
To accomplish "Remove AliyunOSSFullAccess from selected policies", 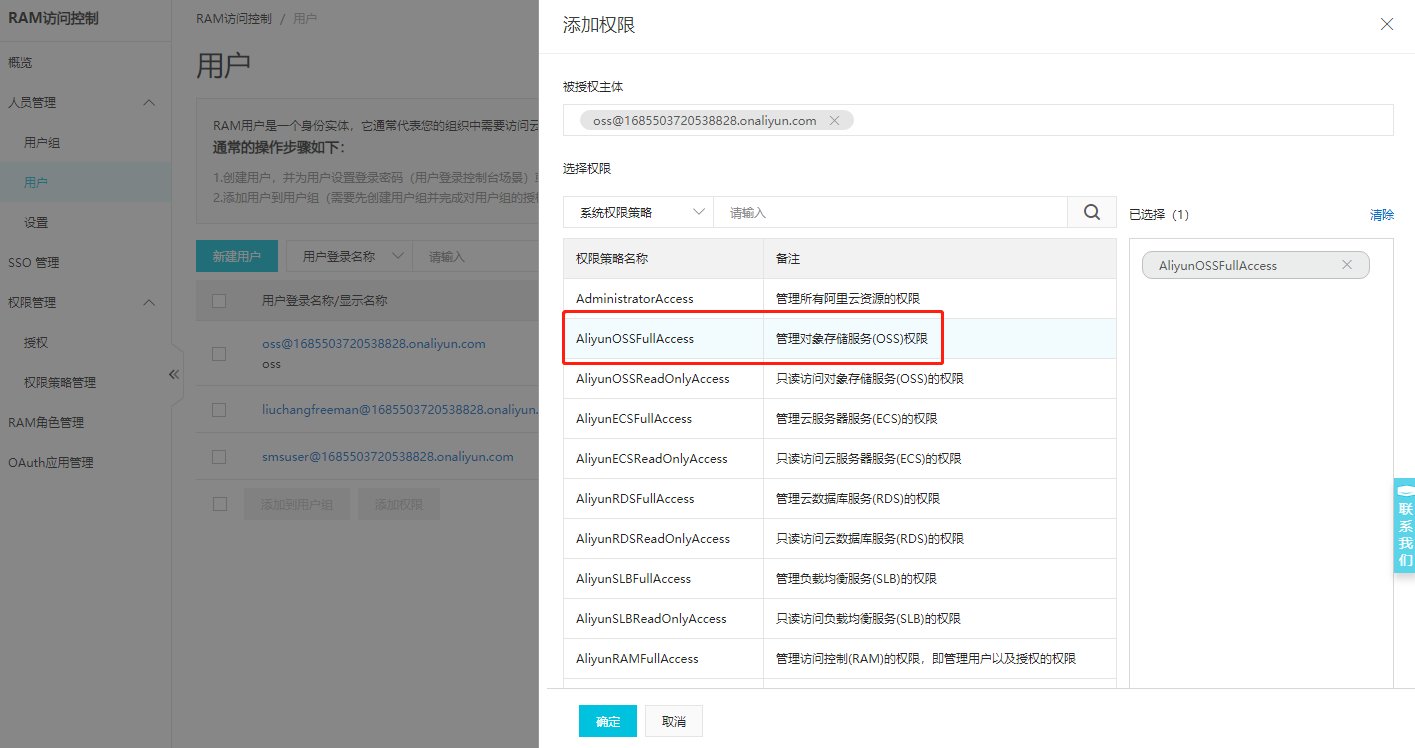I will (1347, 264).
